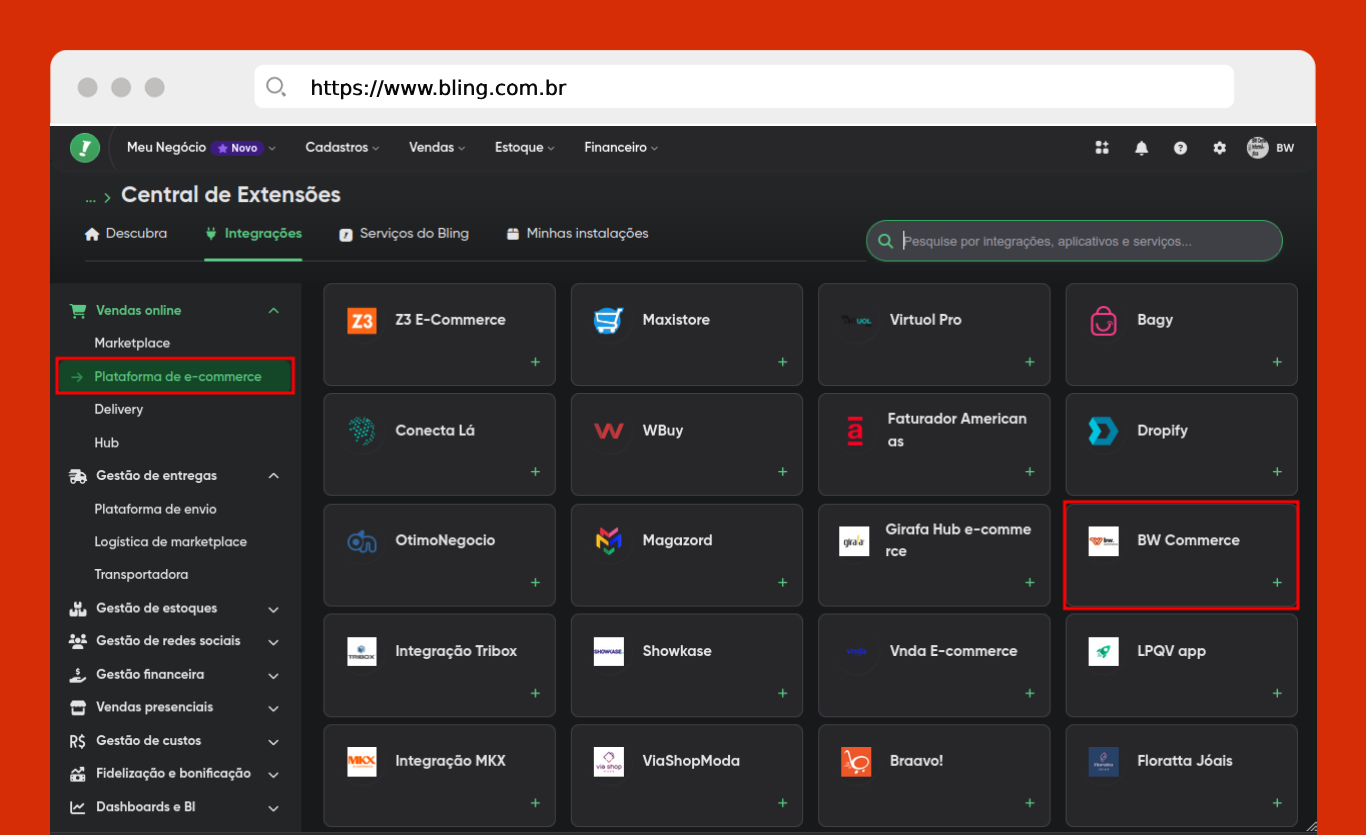Open the Estoque dropdown menu
Screen dimensions: 1366x835
click(525, 148)
